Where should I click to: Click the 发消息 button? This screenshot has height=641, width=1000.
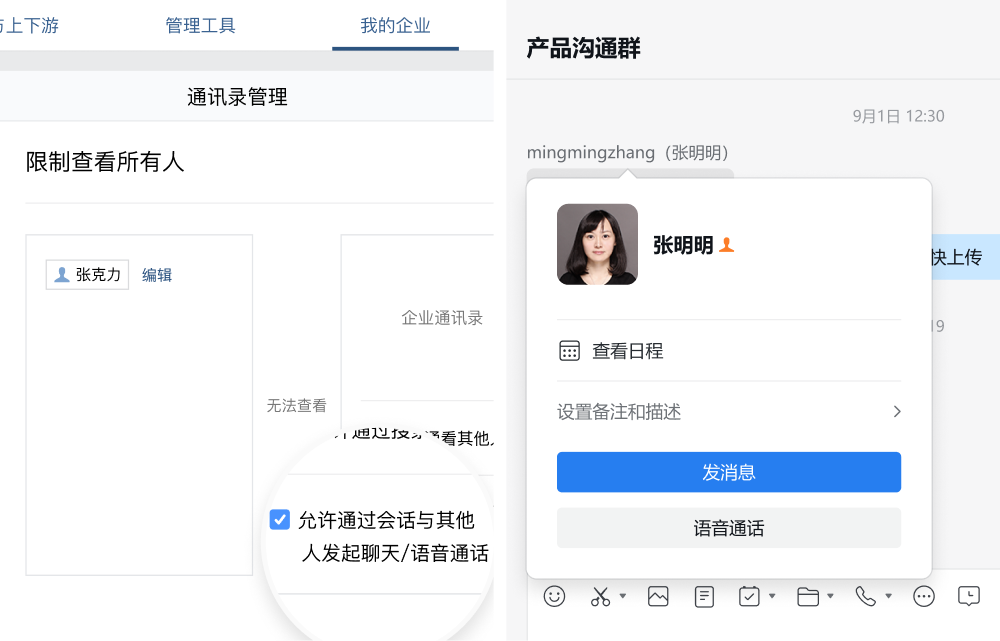[729, 472]
